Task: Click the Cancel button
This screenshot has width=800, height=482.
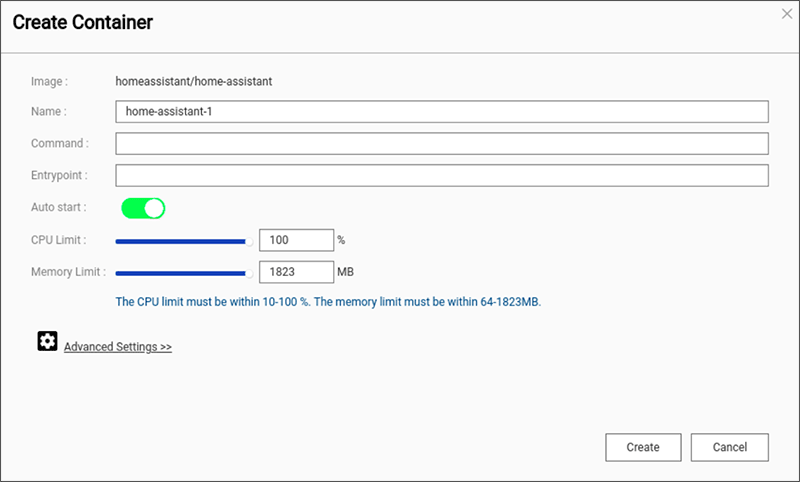Action: pyautogui.click(x=730, y=447)
